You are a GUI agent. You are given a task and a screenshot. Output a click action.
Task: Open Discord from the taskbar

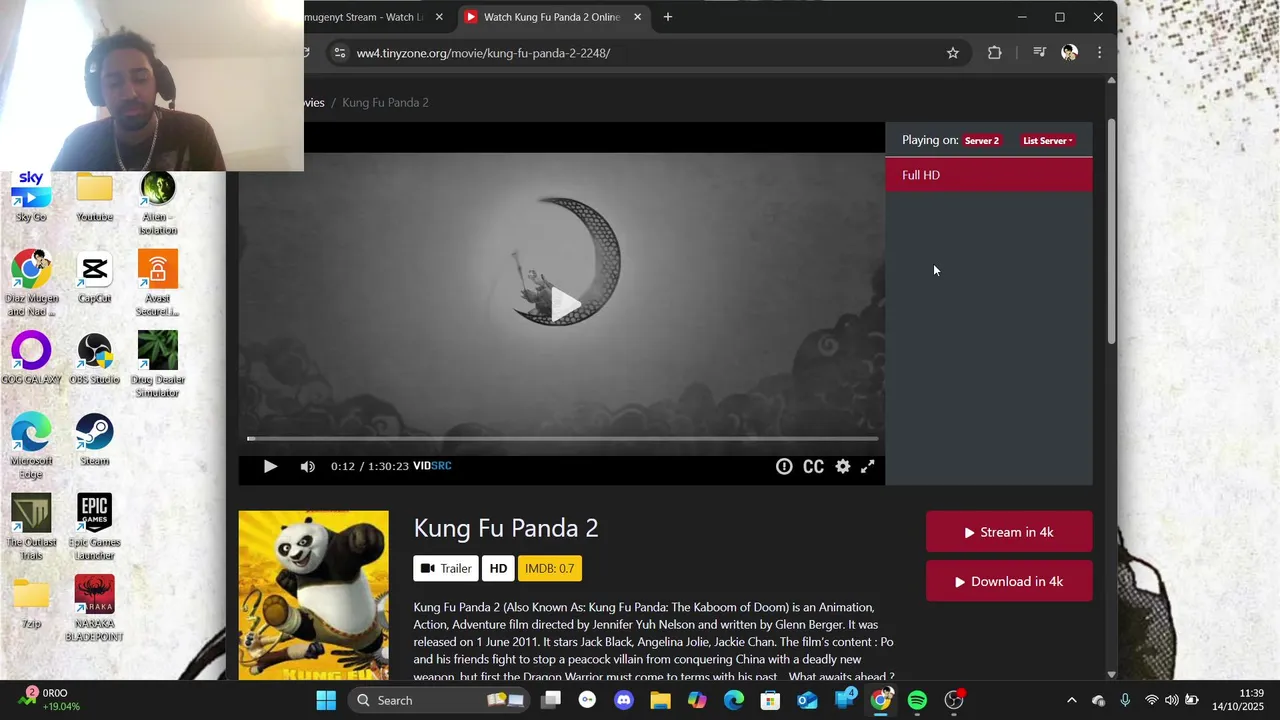(x=624, y=700)
